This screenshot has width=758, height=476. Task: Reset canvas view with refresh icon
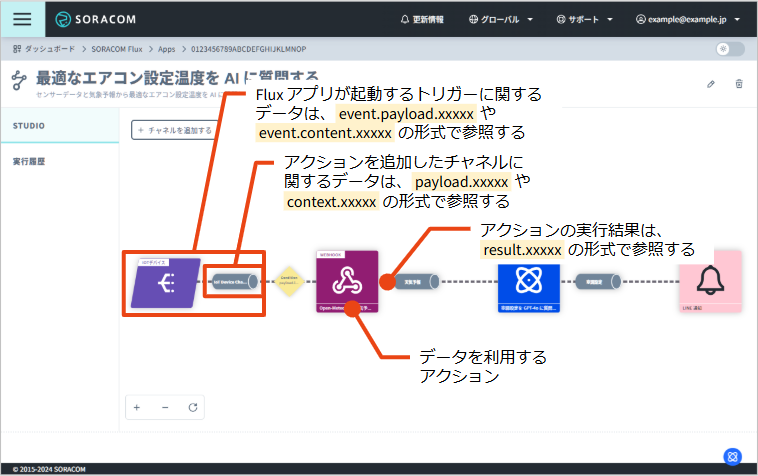tap(193, 407)
